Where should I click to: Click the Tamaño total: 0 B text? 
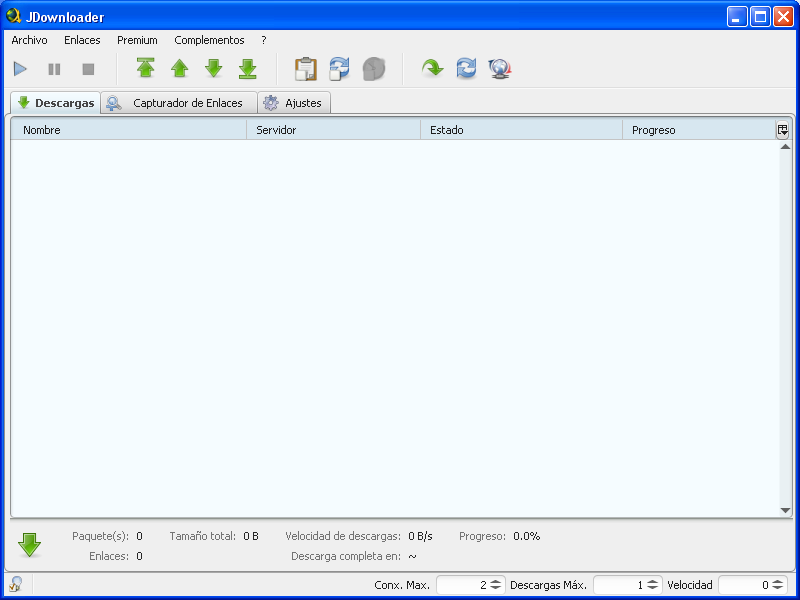tap(214, 536)
